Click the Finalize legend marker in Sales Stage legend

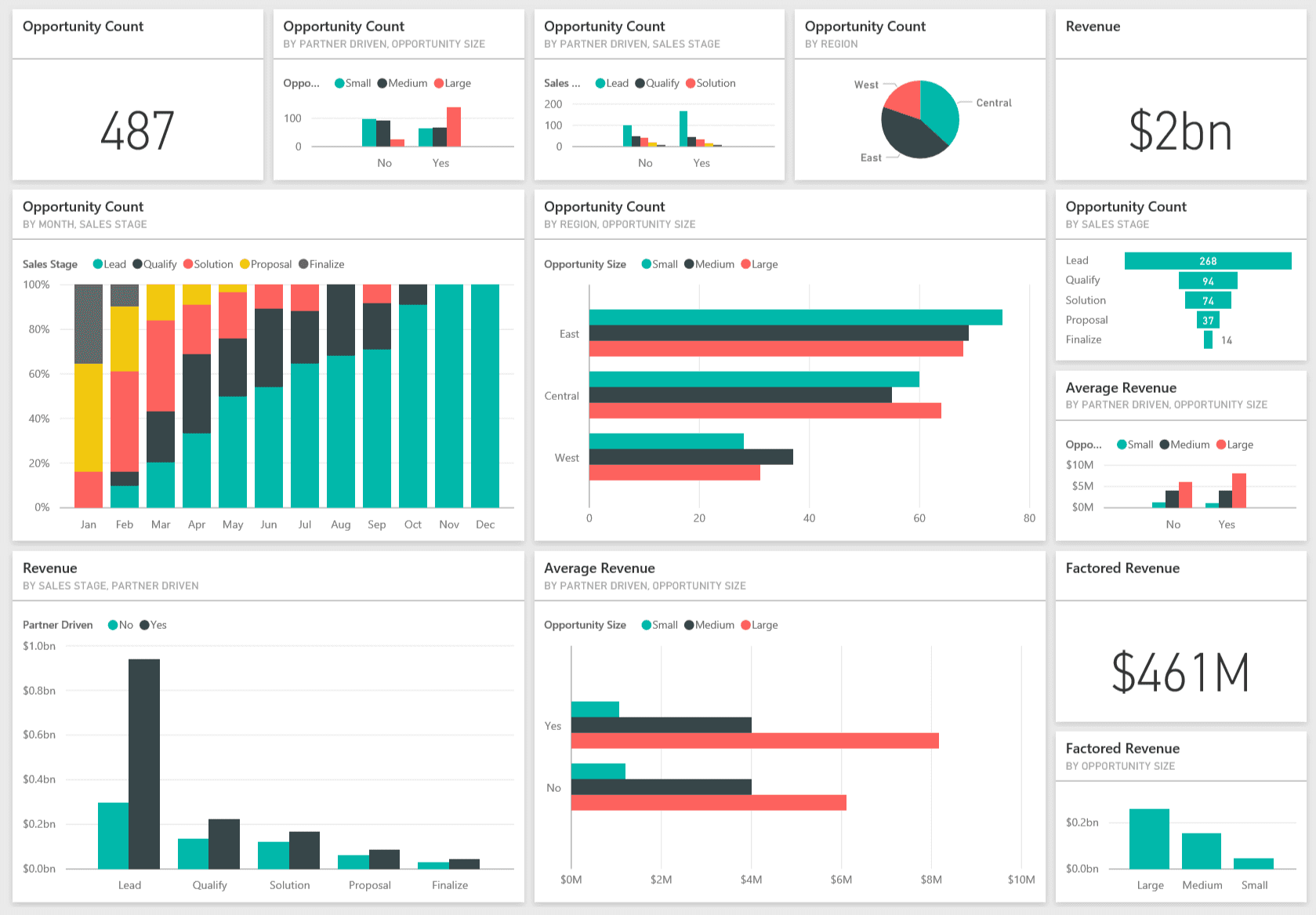pos(304,264)
